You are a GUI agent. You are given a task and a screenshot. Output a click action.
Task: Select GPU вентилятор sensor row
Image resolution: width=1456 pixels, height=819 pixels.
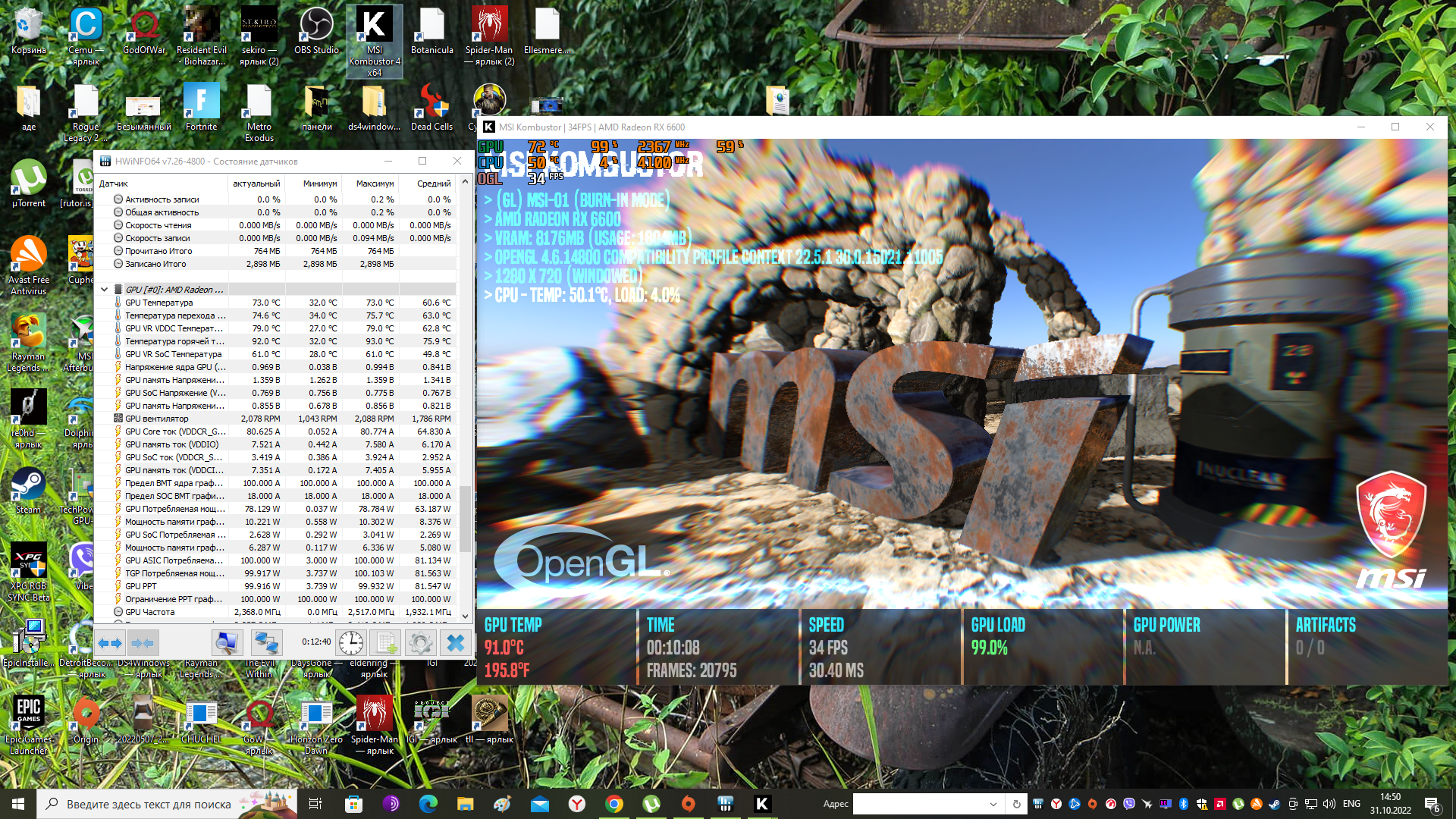click(276, 419)
